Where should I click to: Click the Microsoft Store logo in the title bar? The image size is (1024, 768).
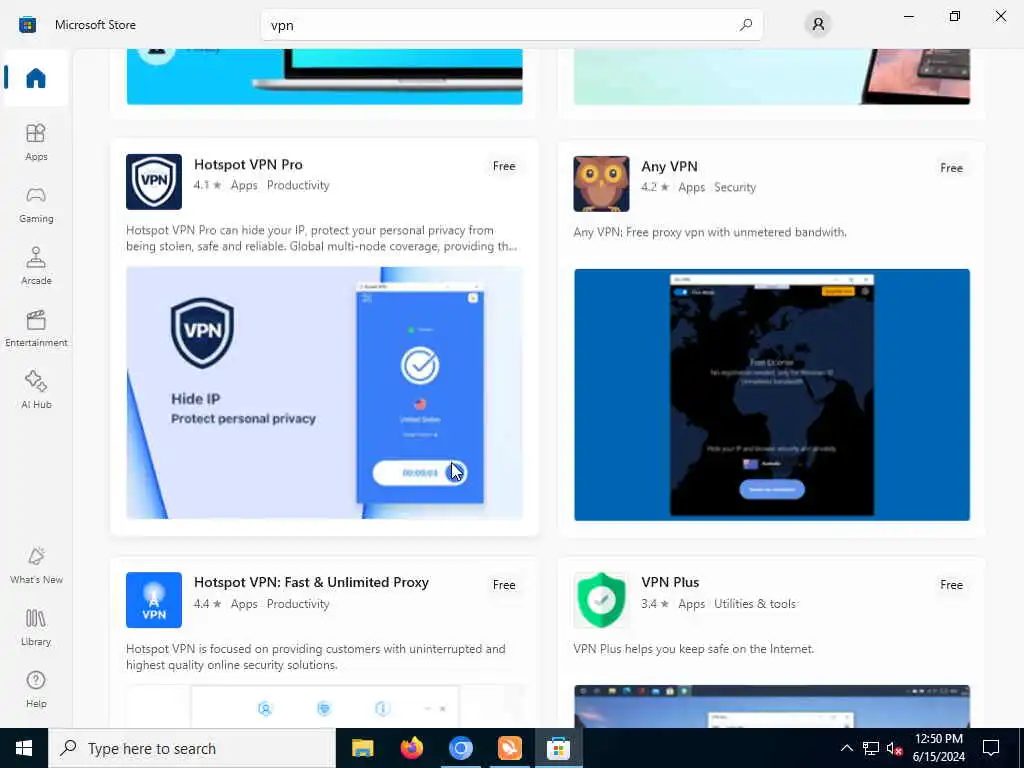[x=27, y=25]
